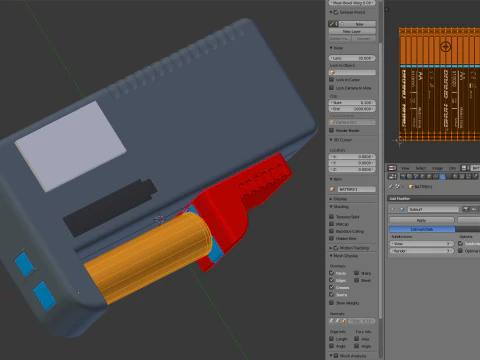Open the Render properties tab
The height and width of the screenshot is (360, 480).
403,176
